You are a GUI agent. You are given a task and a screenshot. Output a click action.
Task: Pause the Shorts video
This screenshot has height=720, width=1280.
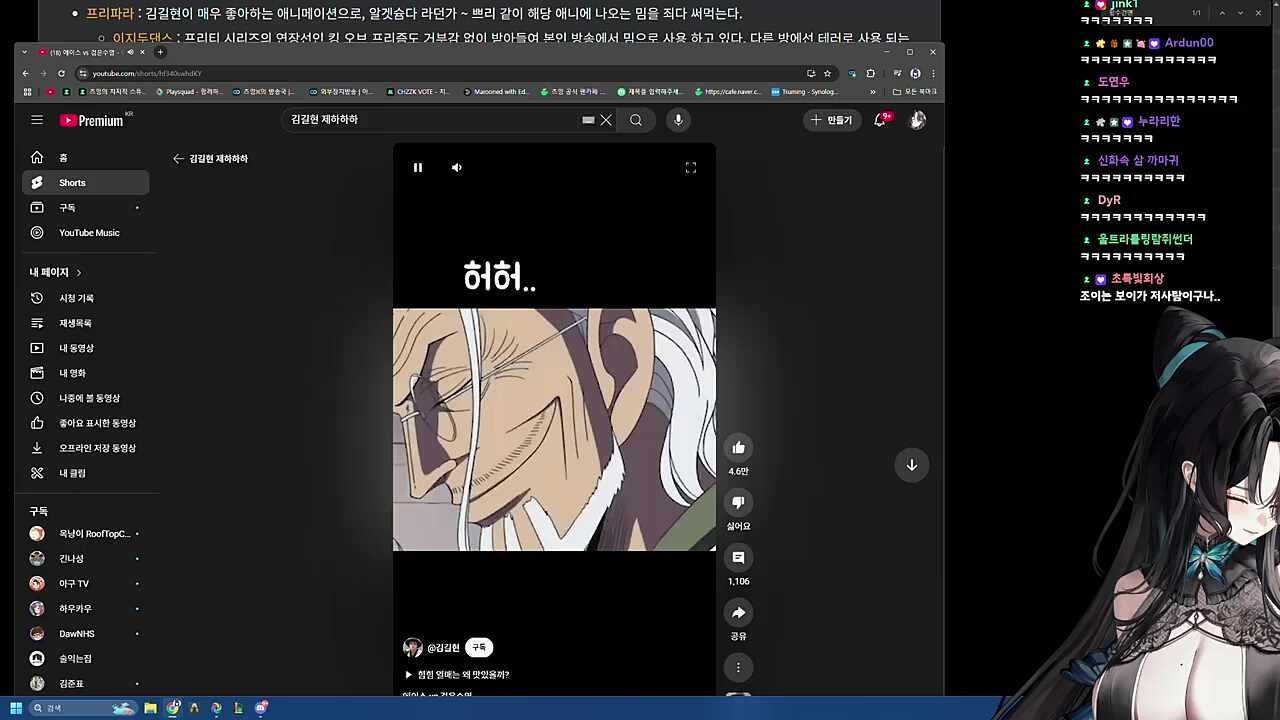click(x=418, y=167)
